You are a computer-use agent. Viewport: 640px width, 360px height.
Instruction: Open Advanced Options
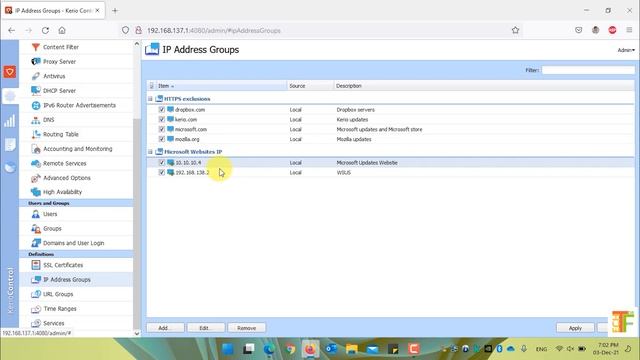coord(67,178)
